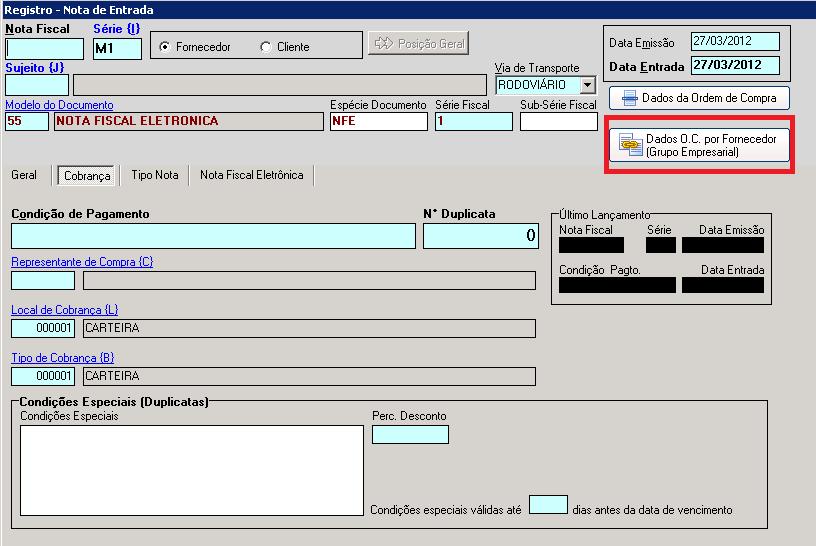Select the Cobrança tab
The width and height of the screenshot is (816, 546).
pos(87,175)
